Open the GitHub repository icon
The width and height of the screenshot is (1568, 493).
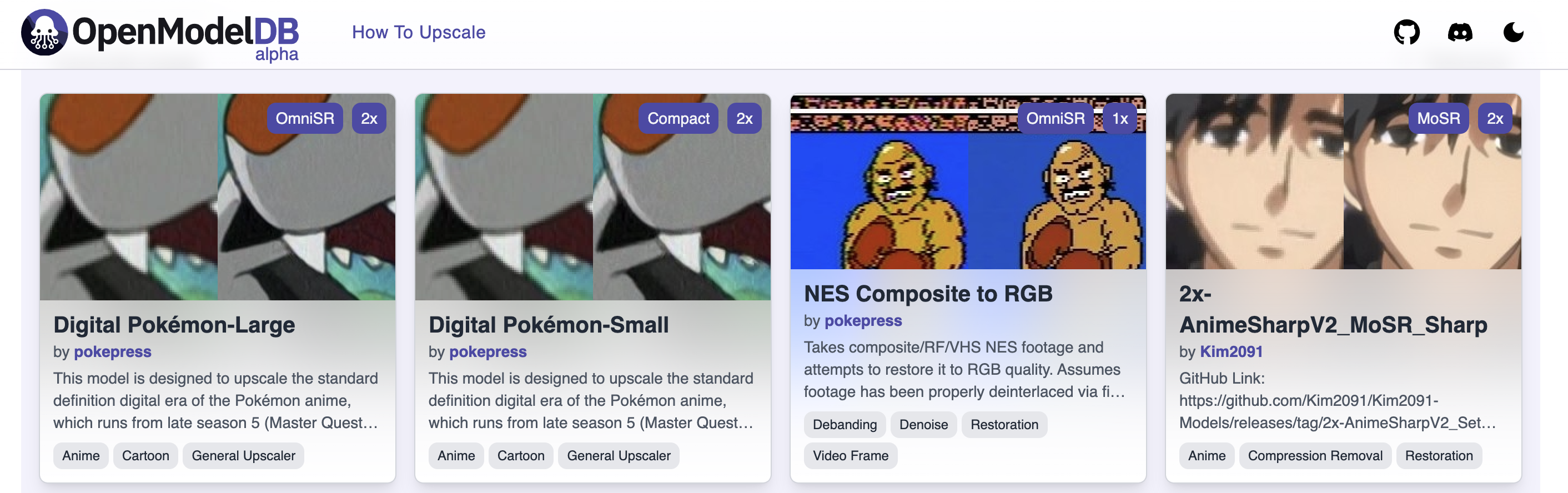click(1406, 32)
